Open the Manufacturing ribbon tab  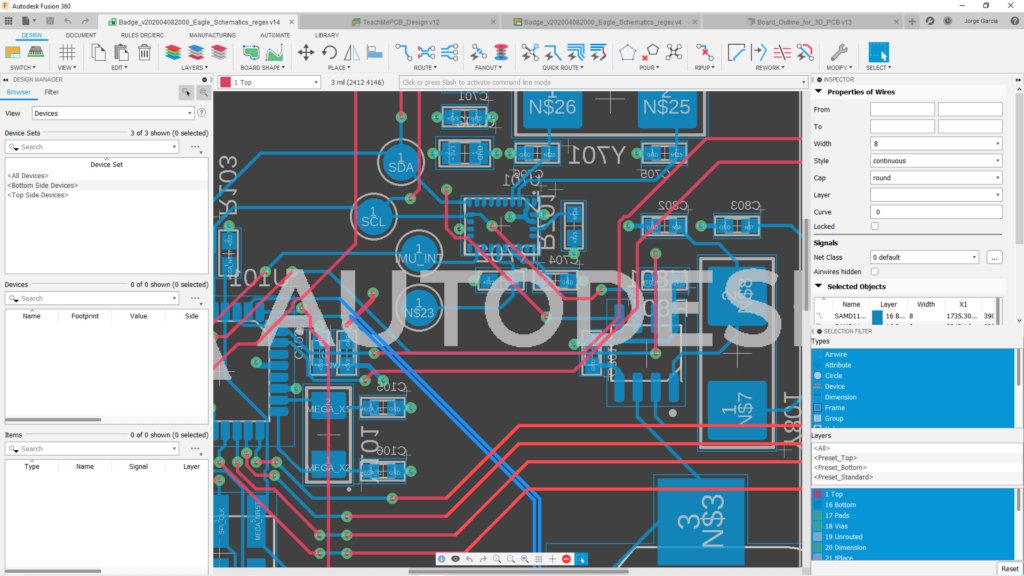click(212, 35)
